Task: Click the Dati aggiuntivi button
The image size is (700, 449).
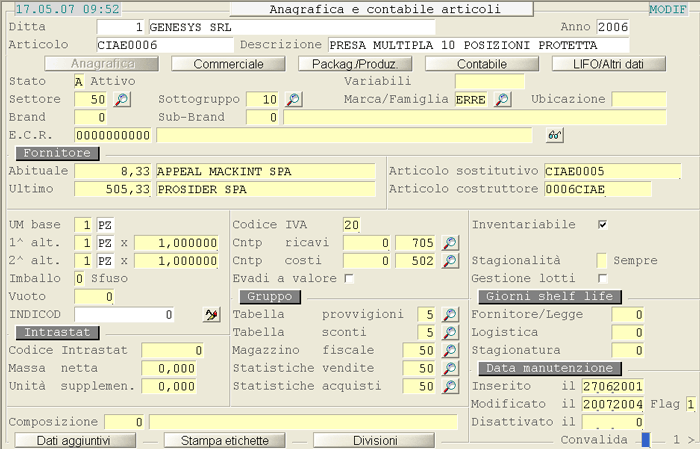Action: pos(73,440)
